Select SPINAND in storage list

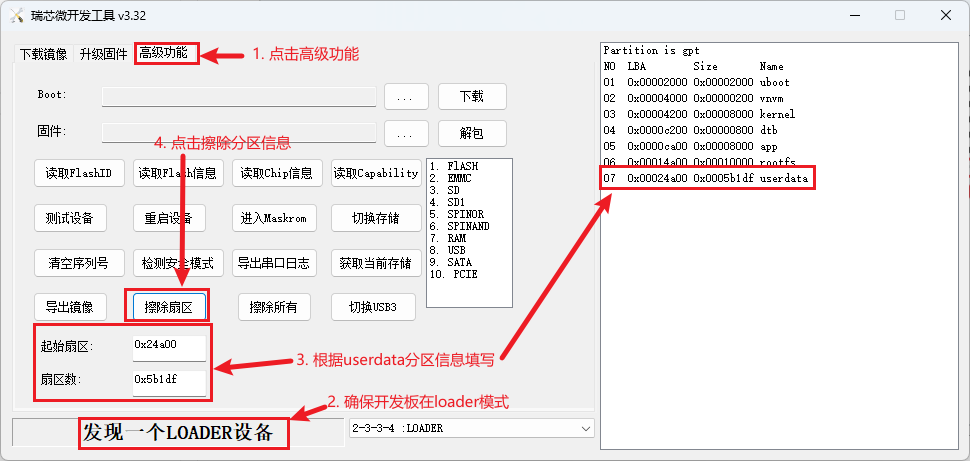(x=460, y=226)
